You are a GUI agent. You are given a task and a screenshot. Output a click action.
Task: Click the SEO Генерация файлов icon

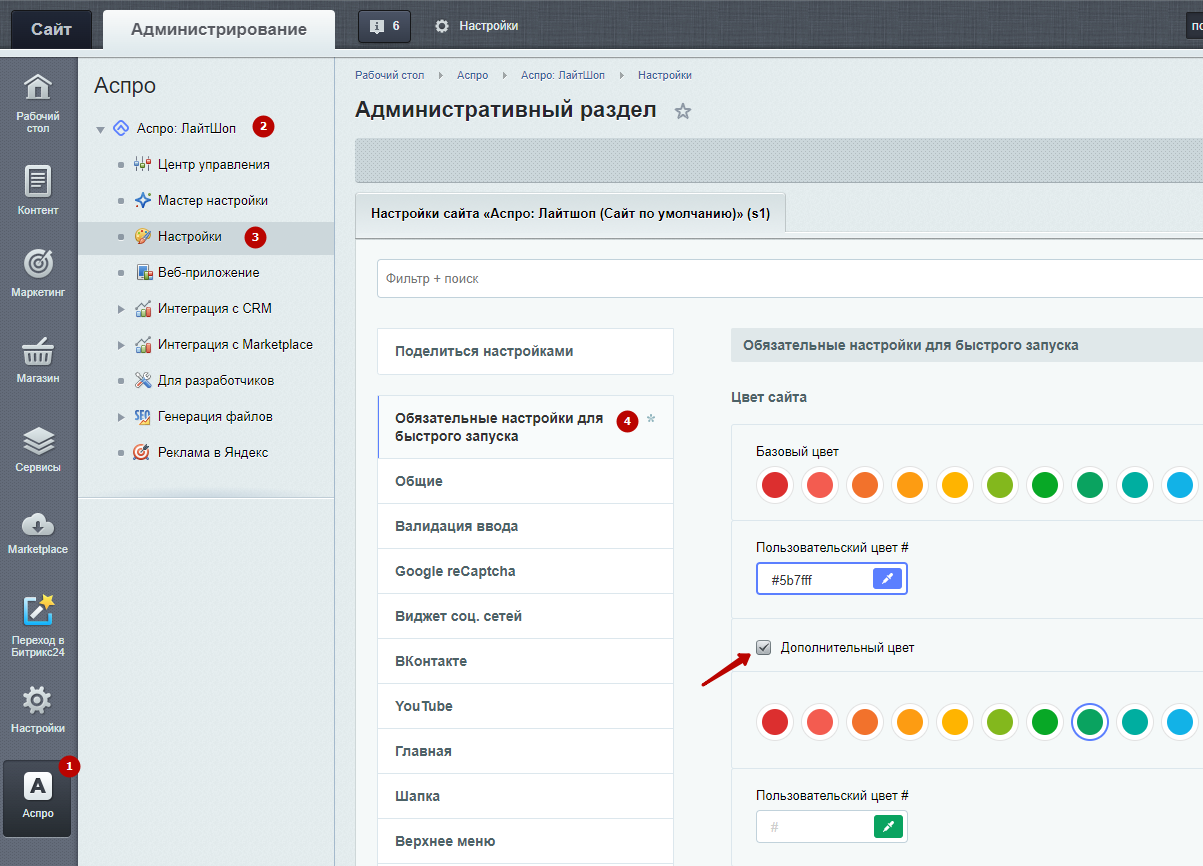click(142, 416)
